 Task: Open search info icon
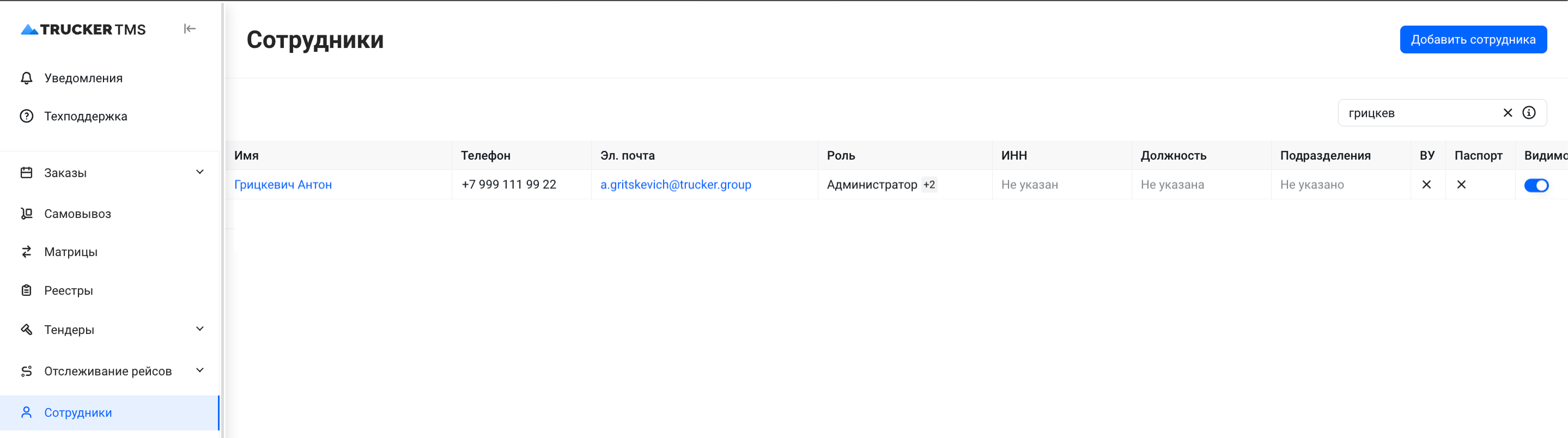(1529, 113)
